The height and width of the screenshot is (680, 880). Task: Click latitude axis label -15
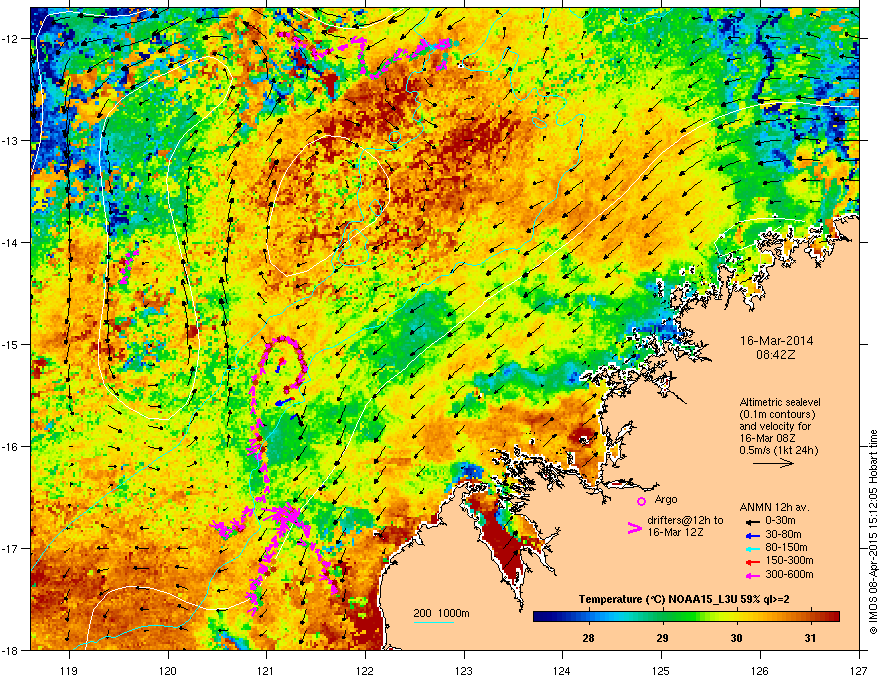(10, 344)
